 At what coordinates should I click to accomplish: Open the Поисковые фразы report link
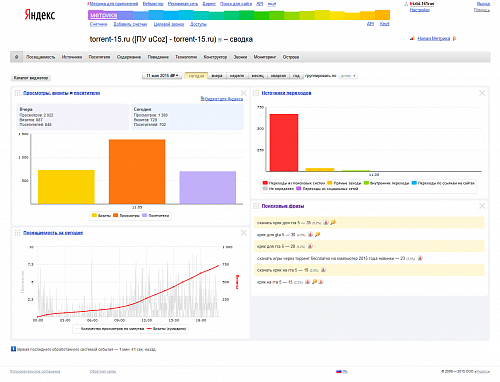[283, 206]
